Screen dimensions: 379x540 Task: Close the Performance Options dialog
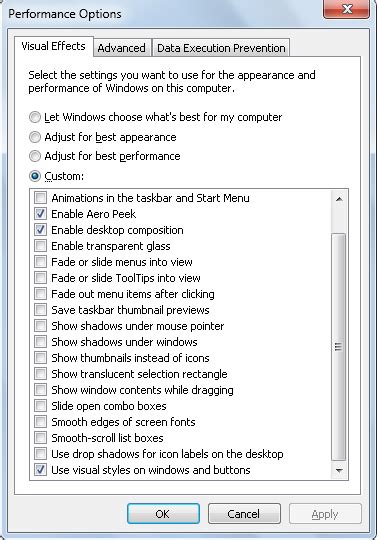pos(347,9)
